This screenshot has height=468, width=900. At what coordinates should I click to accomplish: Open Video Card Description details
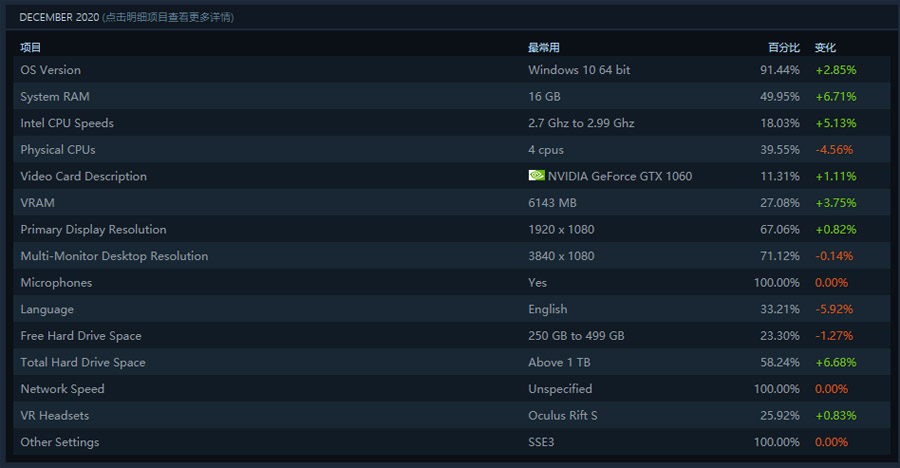tap(451, 176)
